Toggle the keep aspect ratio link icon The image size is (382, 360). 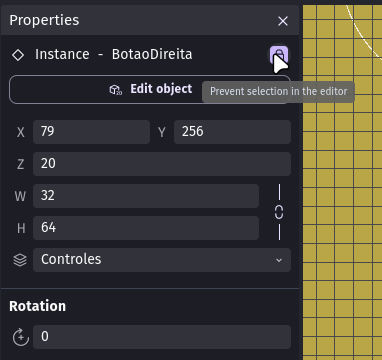tap(279, 212)
